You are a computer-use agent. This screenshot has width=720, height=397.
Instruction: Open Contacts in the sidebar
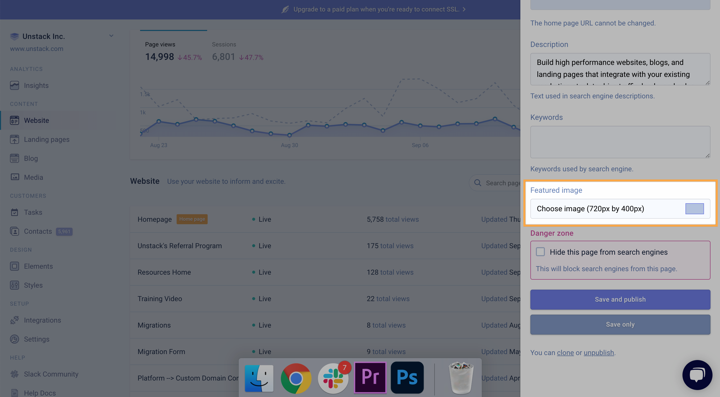pyautogui.click(x=38, y=231)
